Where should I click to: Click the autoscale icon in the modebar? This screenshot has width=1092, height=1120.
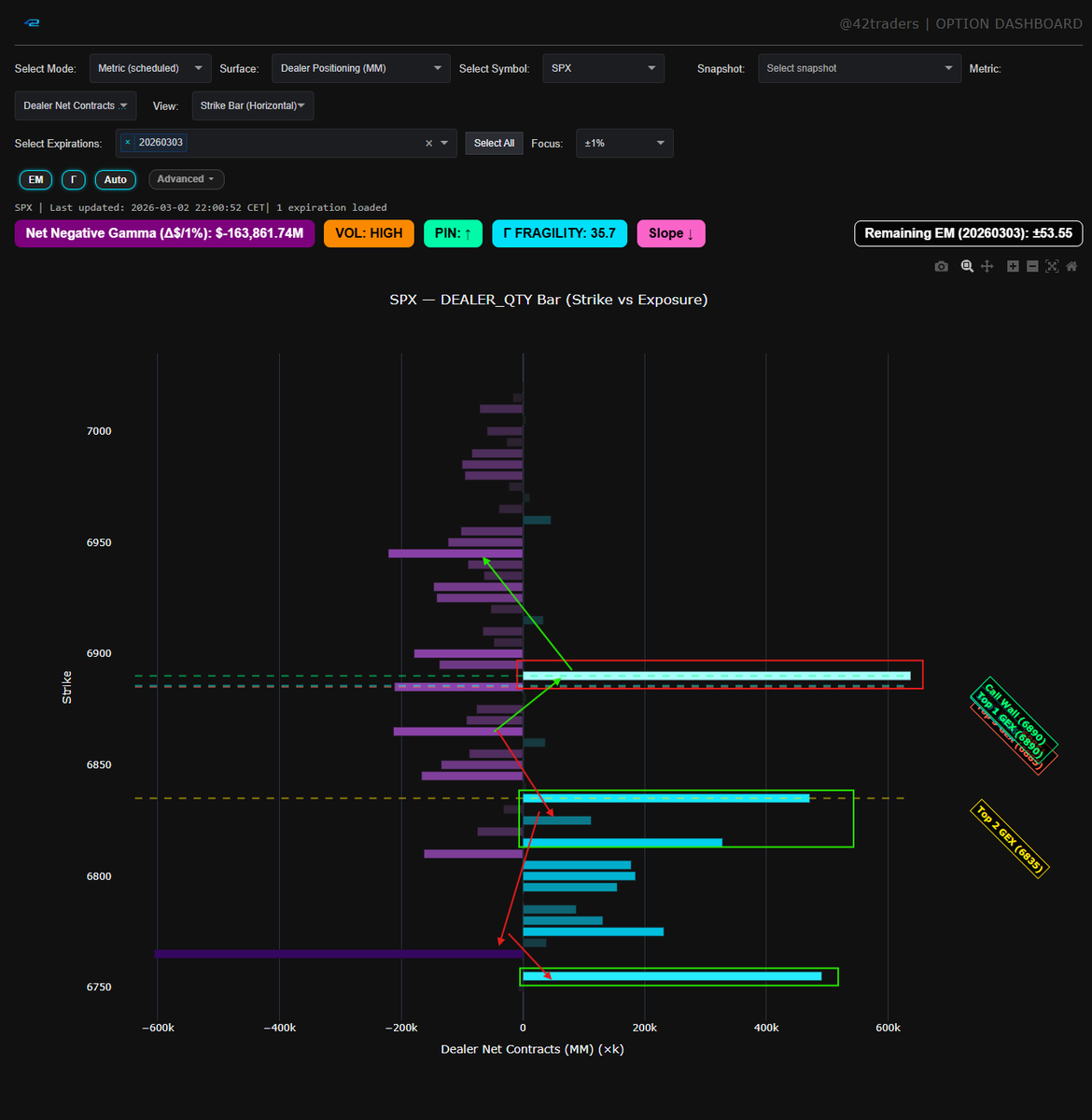1052,266
